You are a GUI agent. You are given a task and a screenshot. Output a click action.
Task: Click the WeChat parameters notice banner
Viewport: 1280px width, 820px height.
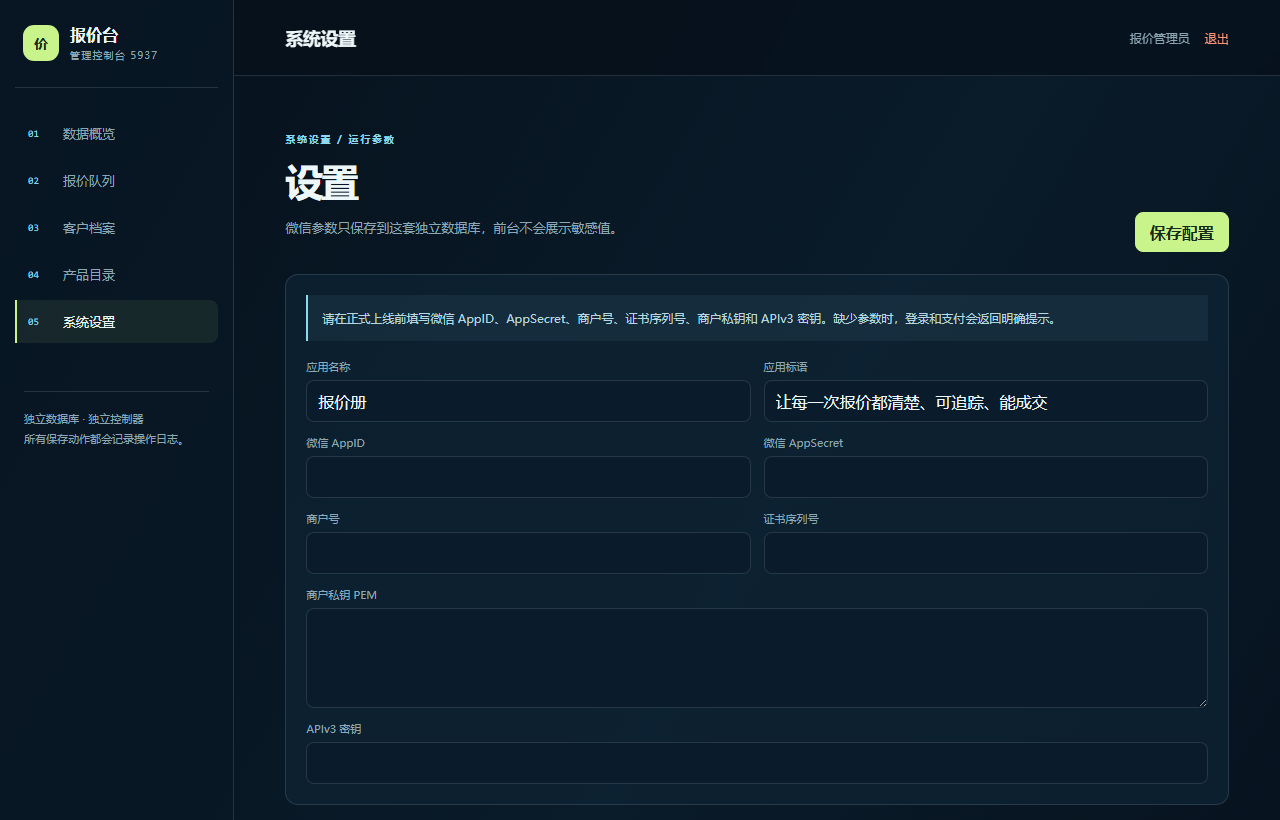pyautogui.click(x=757, y=318)
